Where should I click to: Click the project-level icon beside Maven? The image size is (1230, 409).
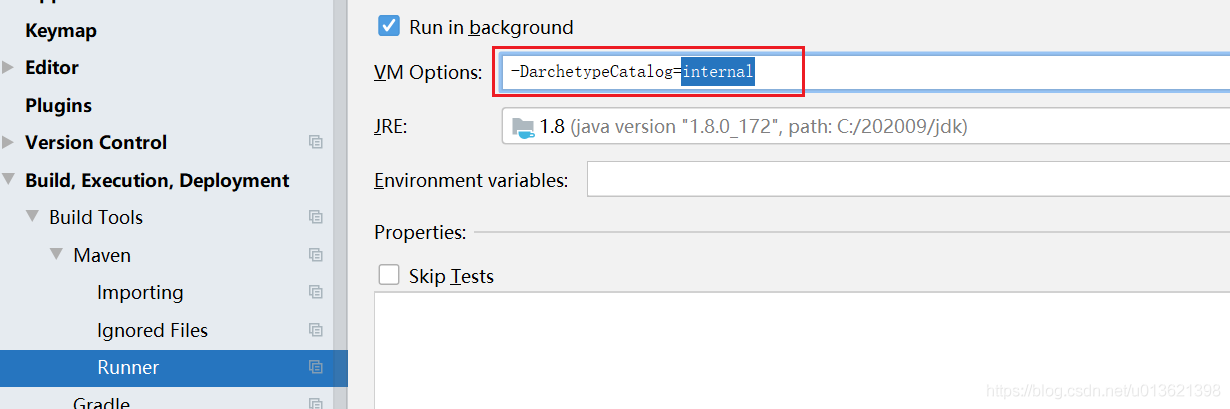(x=316, y=255)
